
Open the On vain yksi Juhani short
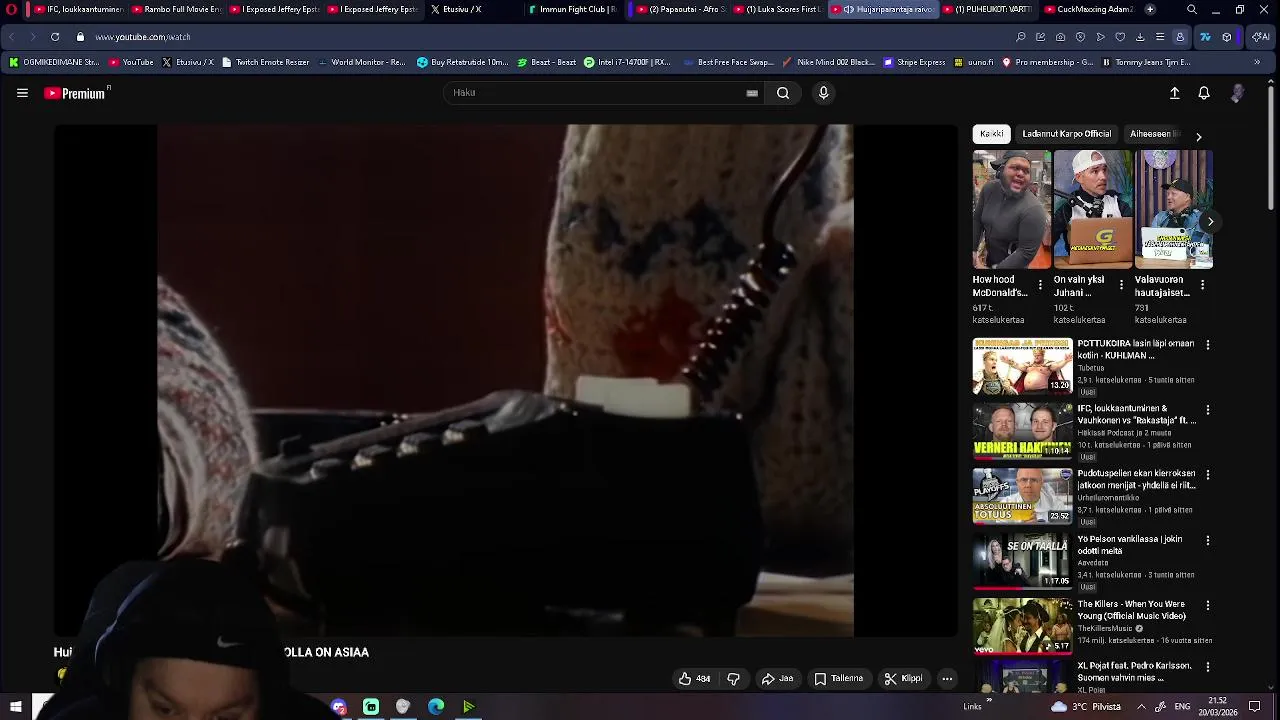(1093, 210)
